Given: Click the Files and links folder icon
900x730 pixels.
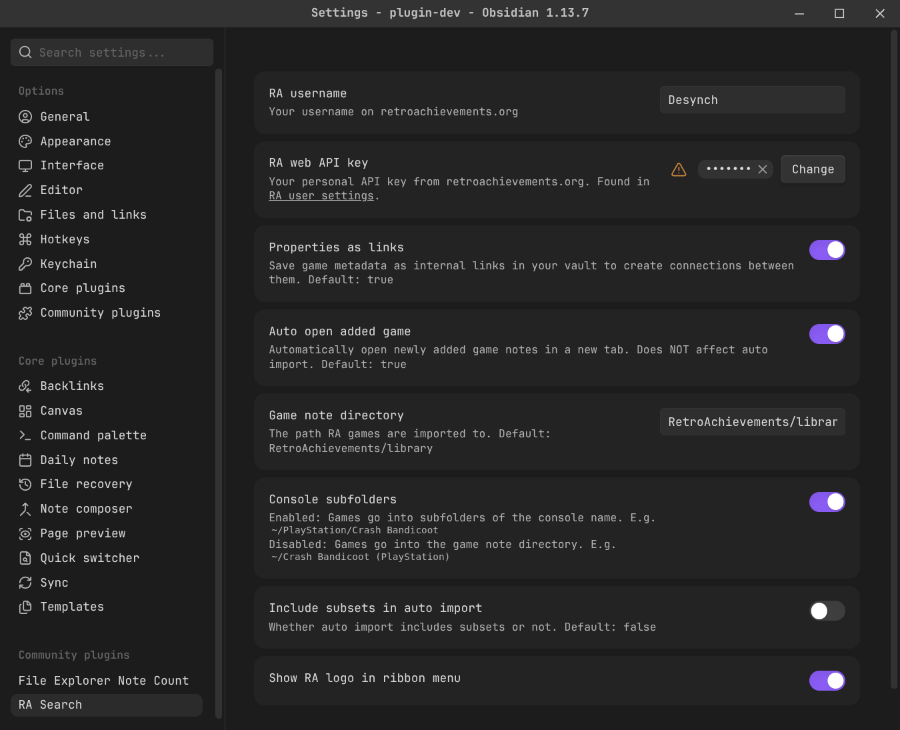Looking at the screenshot, I should point(25,215).
